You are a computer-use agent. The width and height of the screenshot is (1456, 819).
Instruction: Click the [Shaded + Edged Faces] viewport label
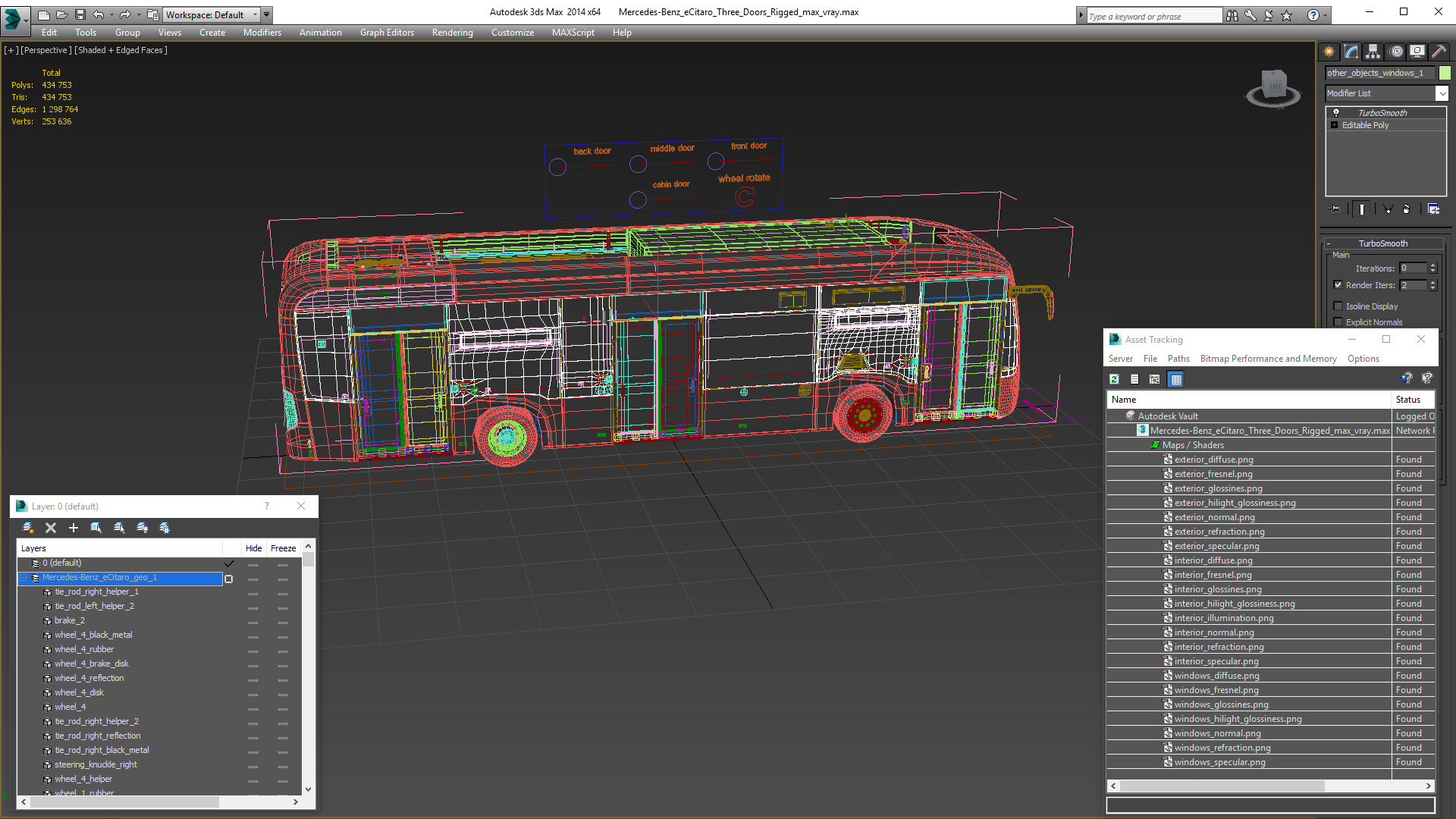tap(121, 50)
